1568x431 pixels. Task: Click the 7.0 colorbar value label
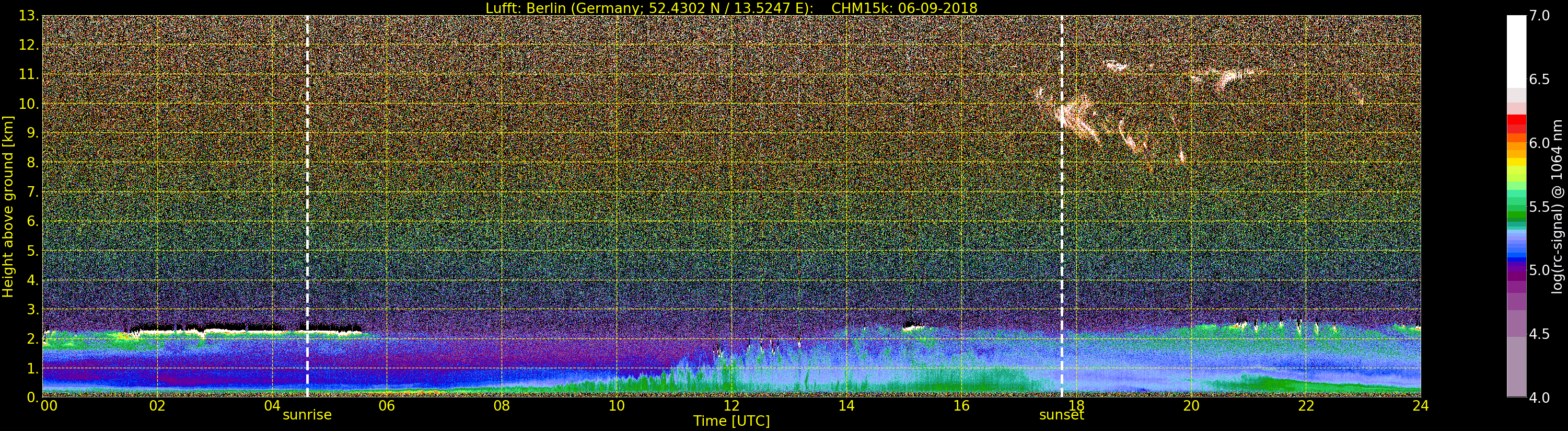1539,16
